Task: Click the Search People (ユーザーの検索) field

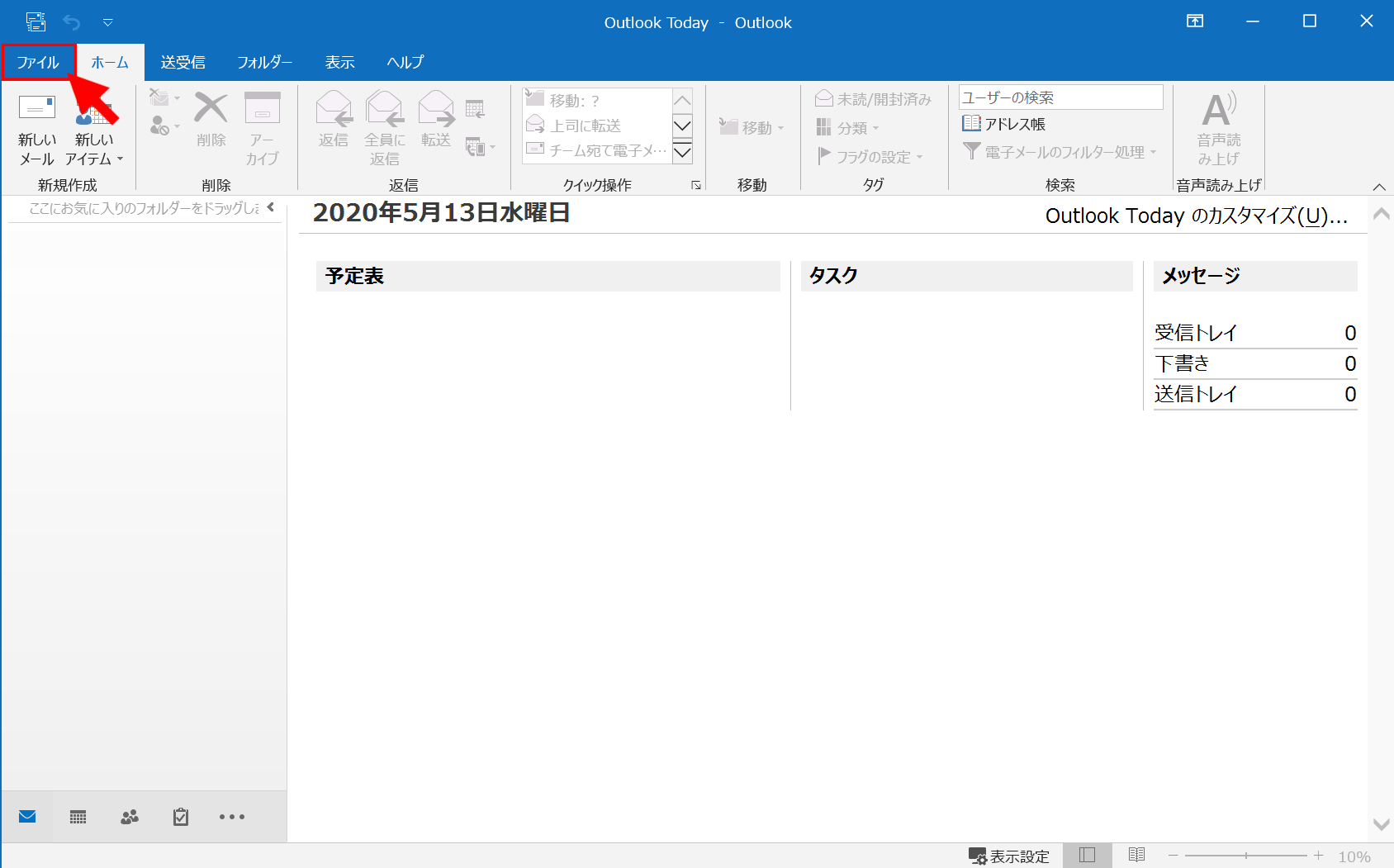Action: click(1060, 97)
